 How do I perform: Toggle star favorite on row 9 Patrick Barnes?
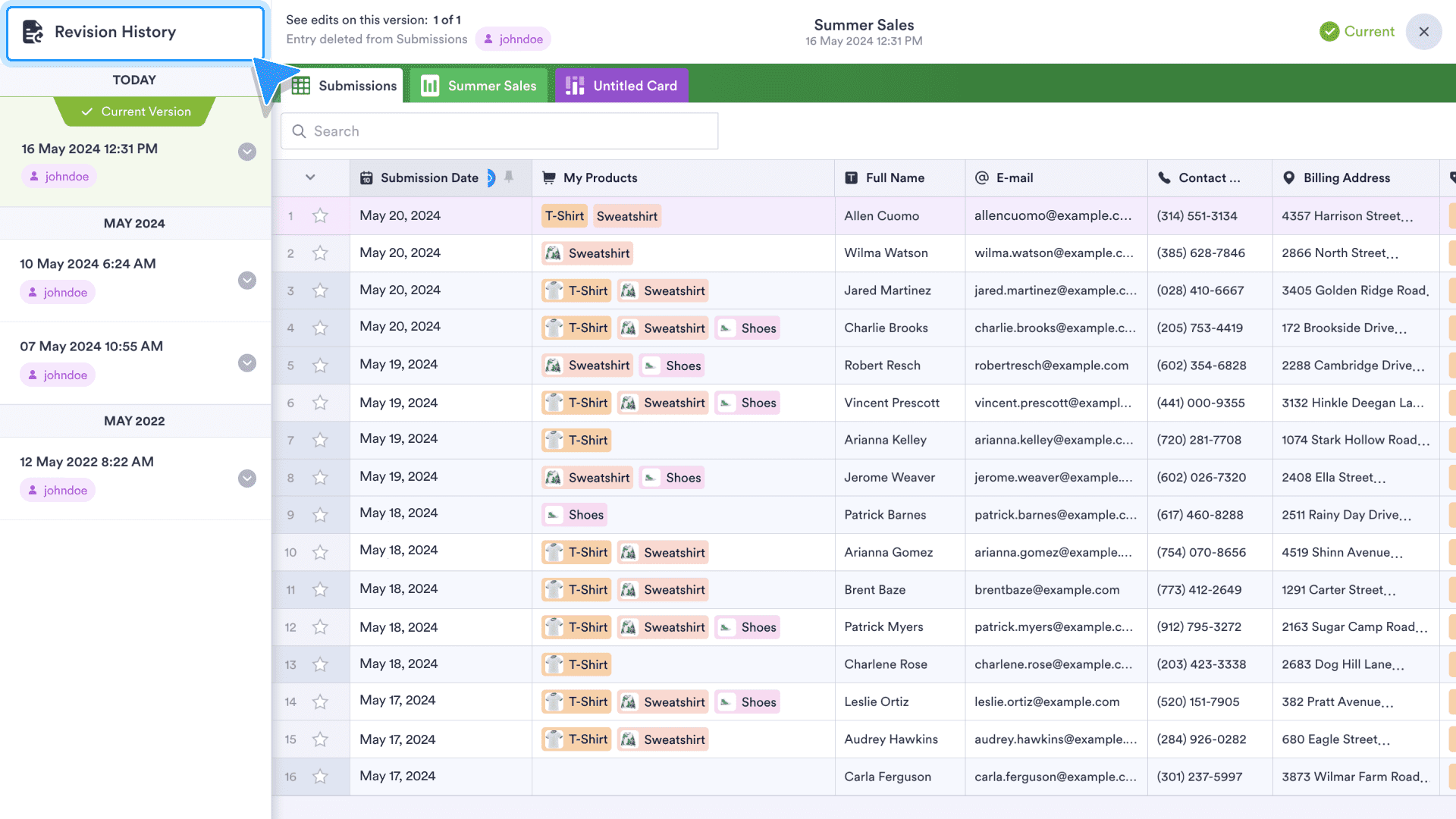321,514
